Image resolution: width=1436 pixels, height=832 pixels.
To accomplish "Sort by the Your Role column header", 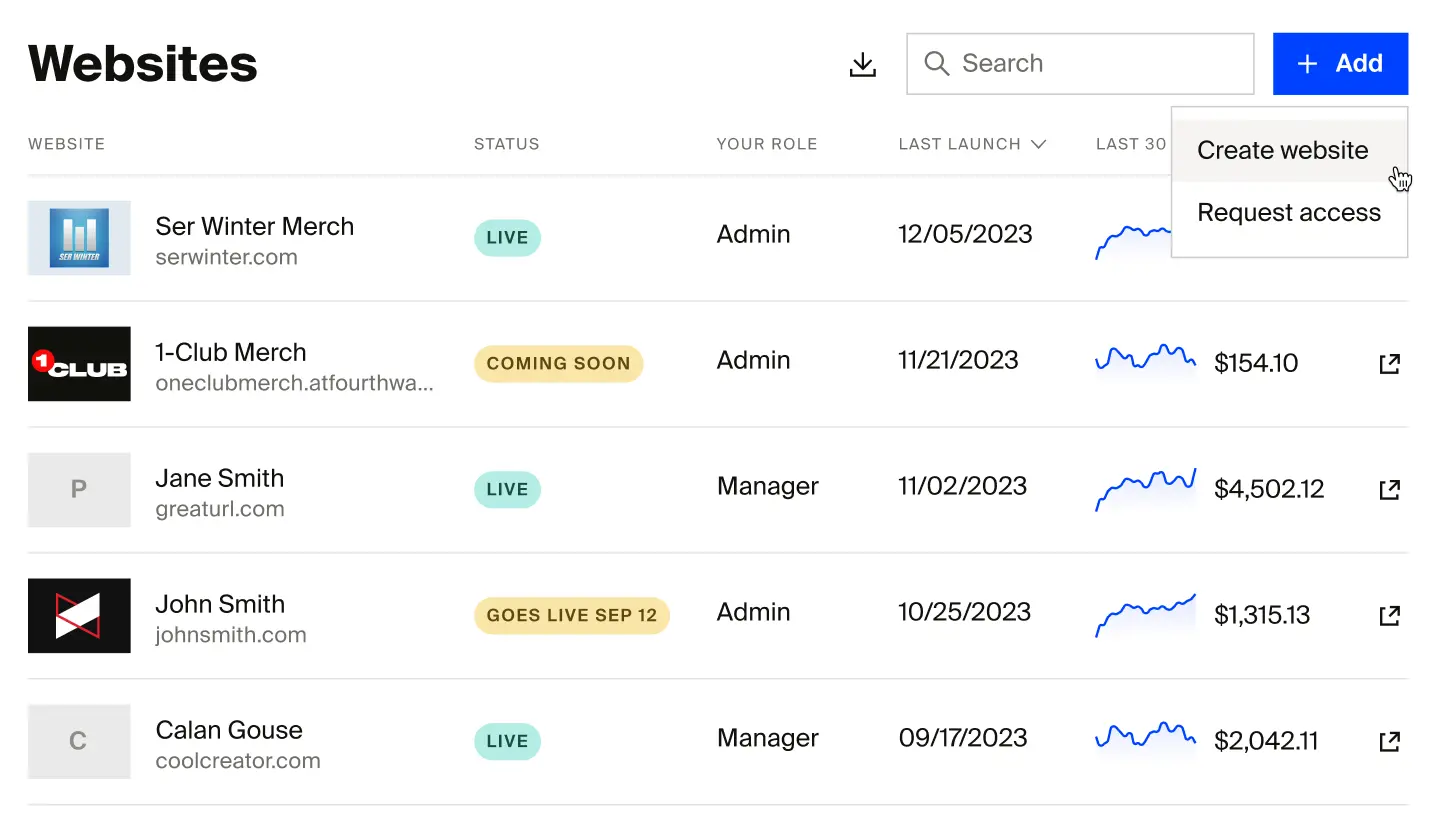I will (766, 143).
